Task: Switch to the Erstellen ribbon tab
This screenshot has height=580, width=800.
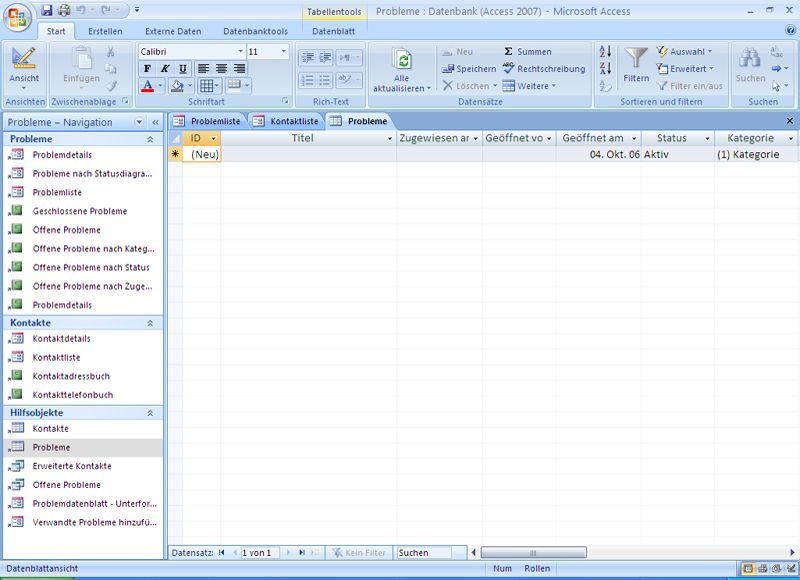Action: [x=105, y=31]
